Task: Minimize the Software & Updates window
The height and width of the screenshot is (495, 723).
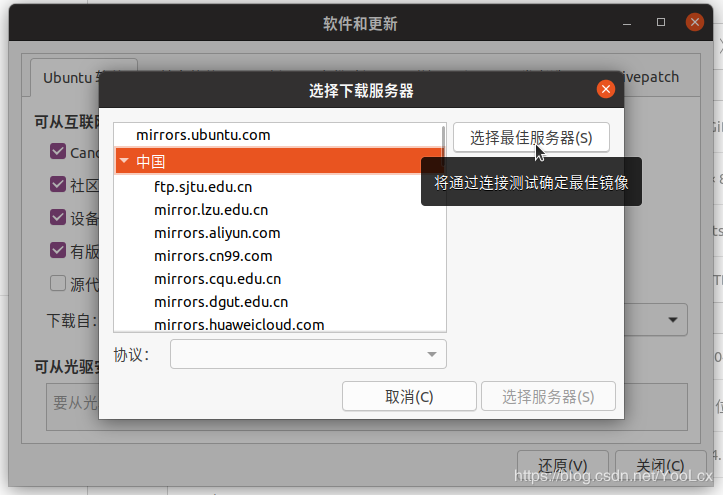Action: tap(627, 23)
